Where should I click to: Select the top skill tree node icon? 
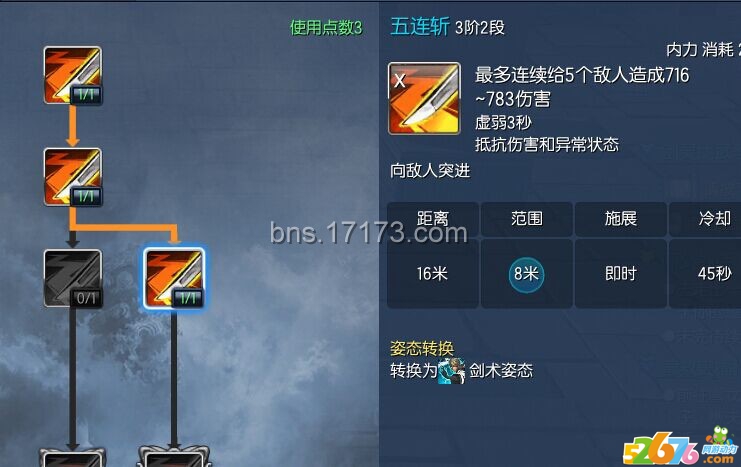[72, 75]
